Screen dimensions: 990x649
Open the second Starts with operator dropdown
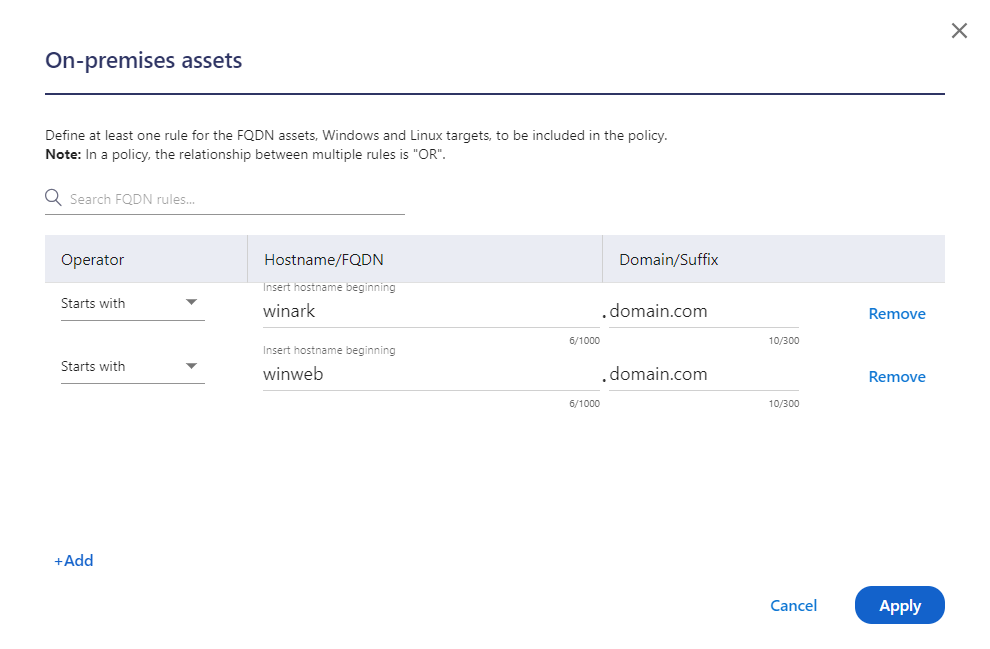[132, 366]
